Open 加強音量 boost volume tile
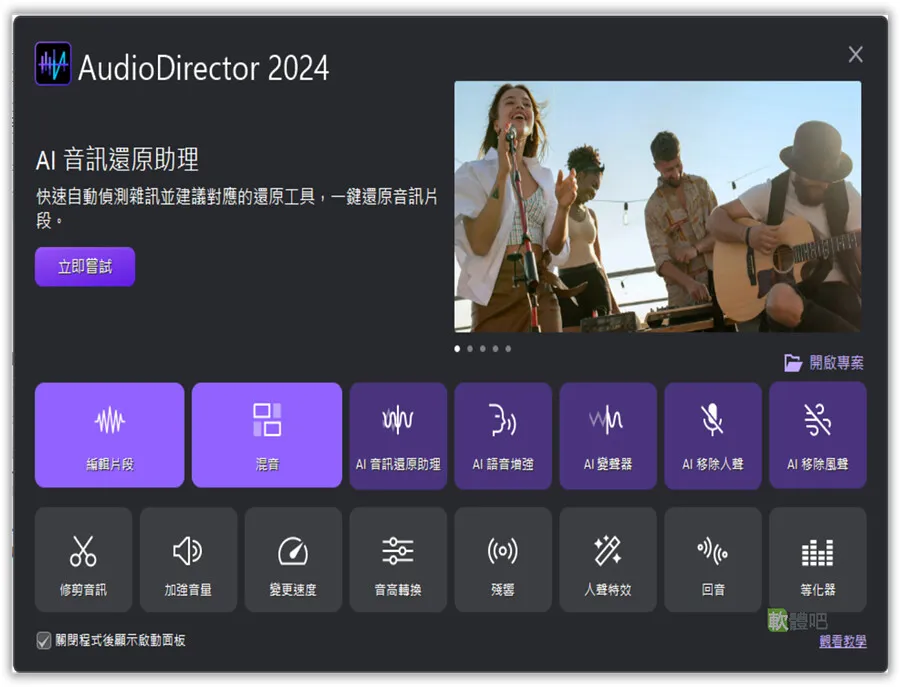The height and width of the screenshot is (687, 900). click(188, 560)
